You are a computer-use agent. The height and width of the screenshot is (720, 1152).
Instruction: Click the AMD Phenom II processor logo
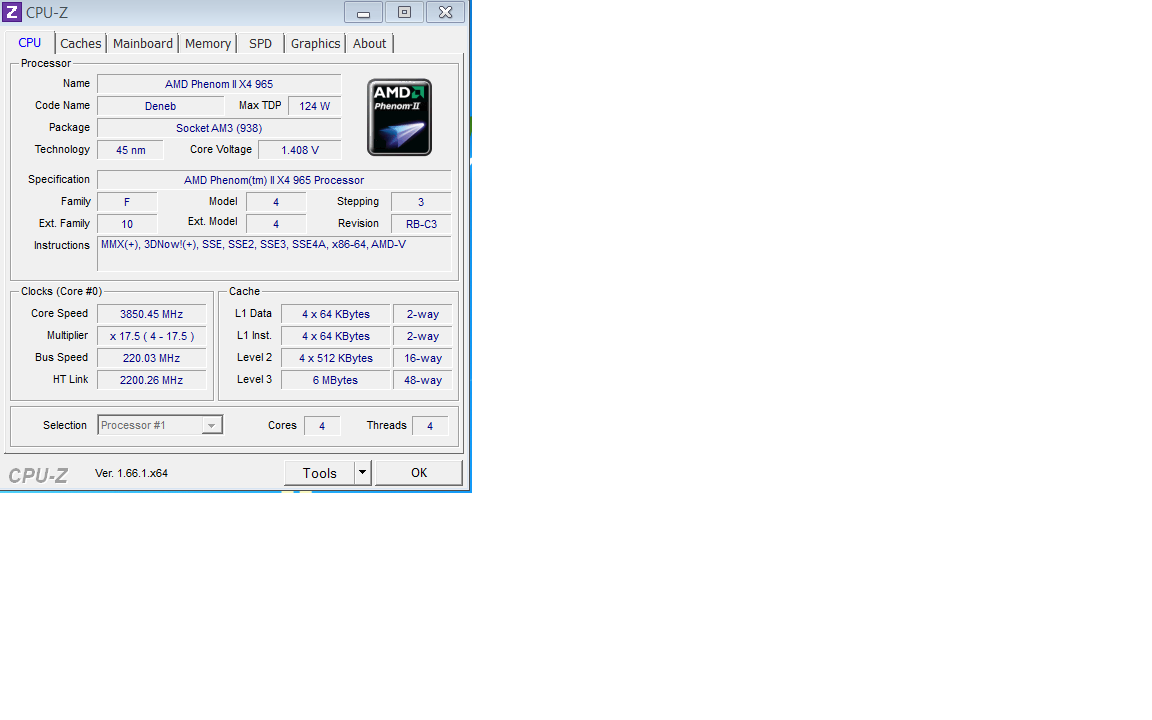[x=400, y=118]
